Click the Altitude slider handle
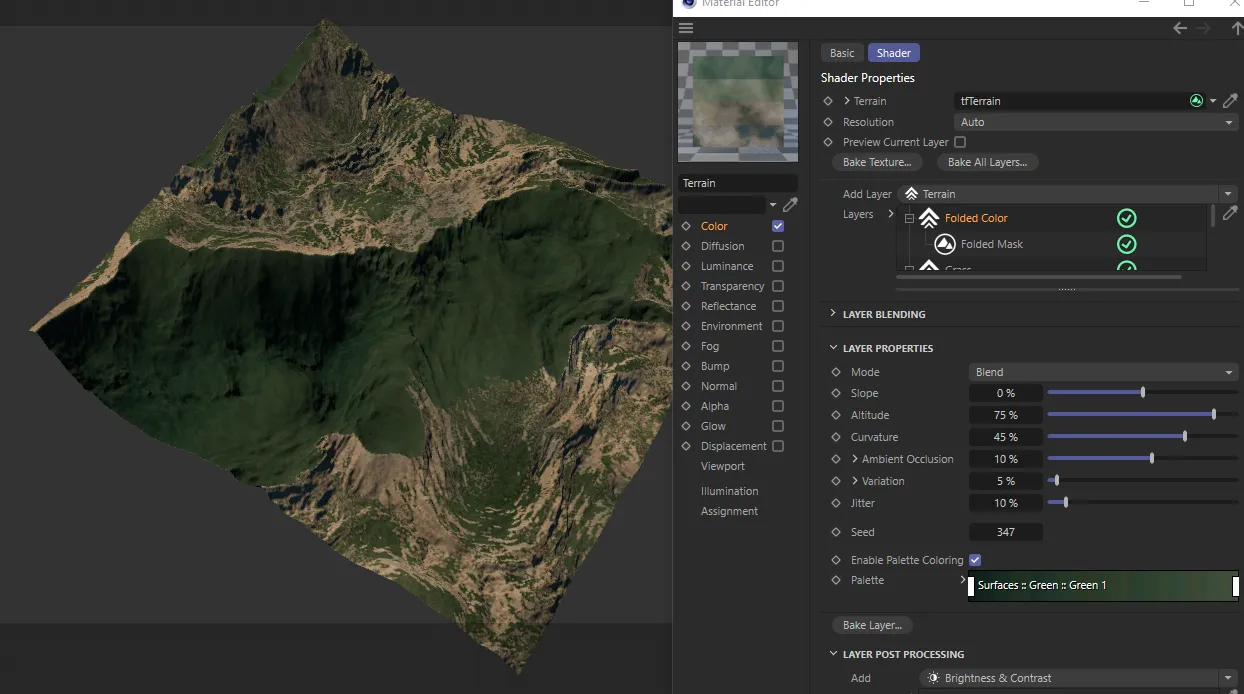Viewport: 1244px width, 694px height. coord(1214,415)
